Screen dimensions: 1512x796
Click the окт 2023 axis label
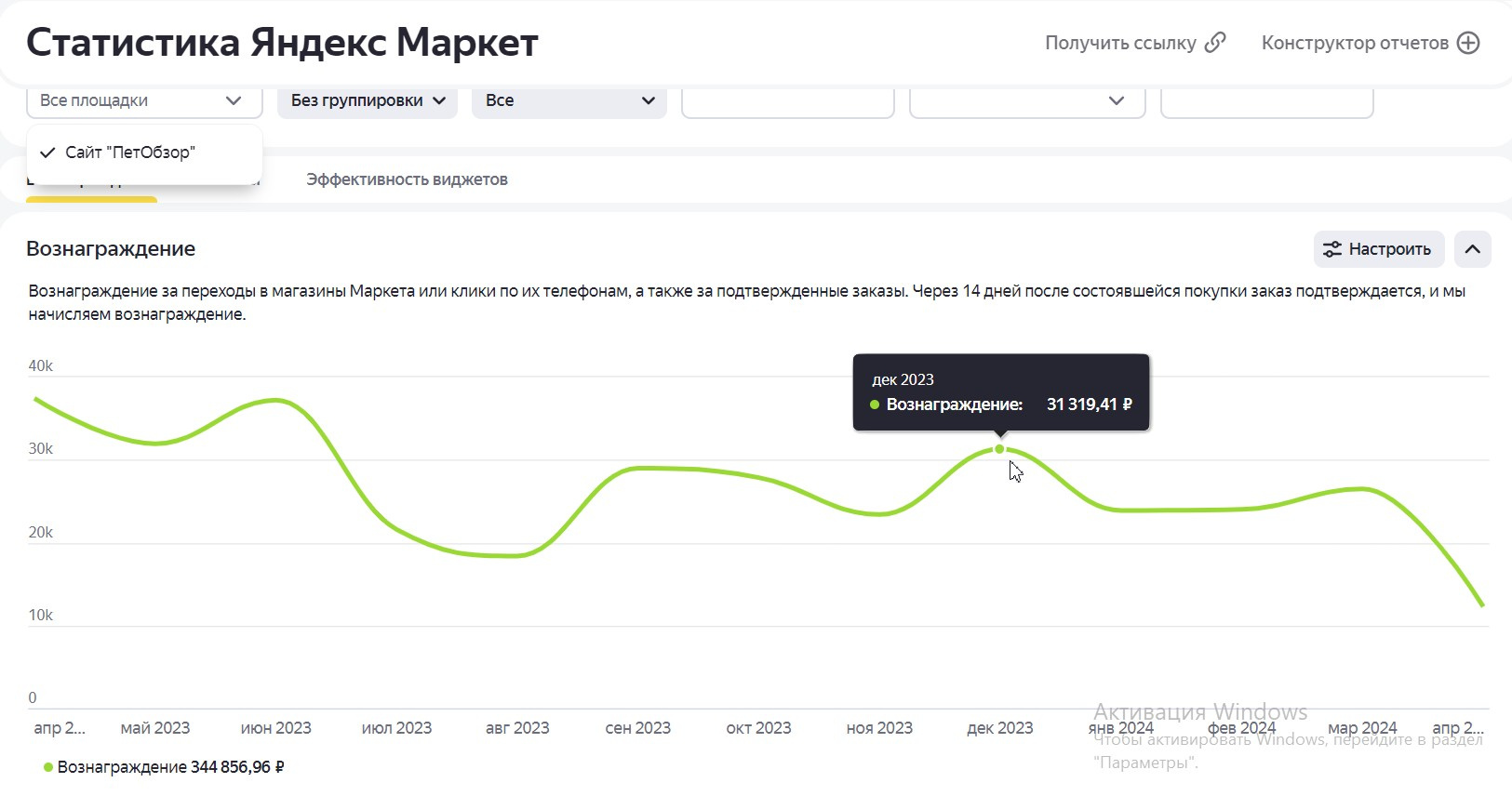(x=759, y=728)
